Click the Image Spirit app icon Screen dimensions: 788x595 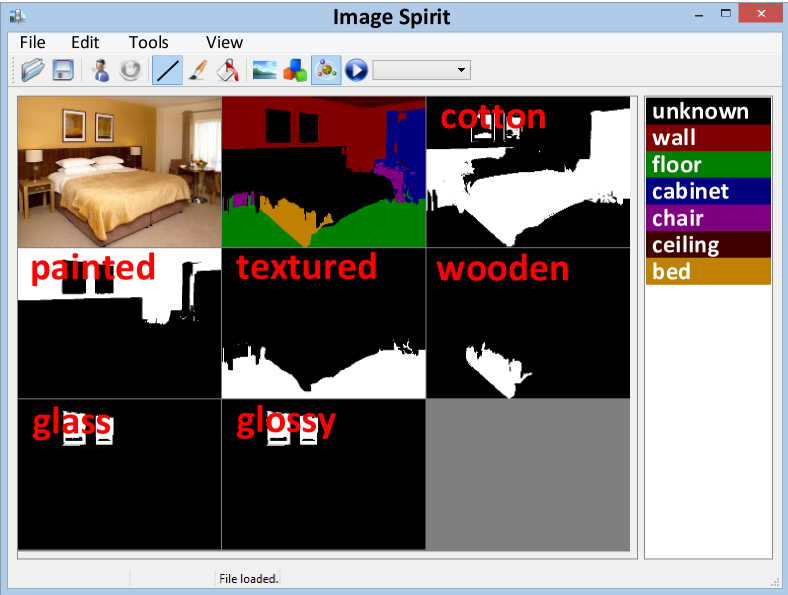pyautogui.click(x=18, y=17)
